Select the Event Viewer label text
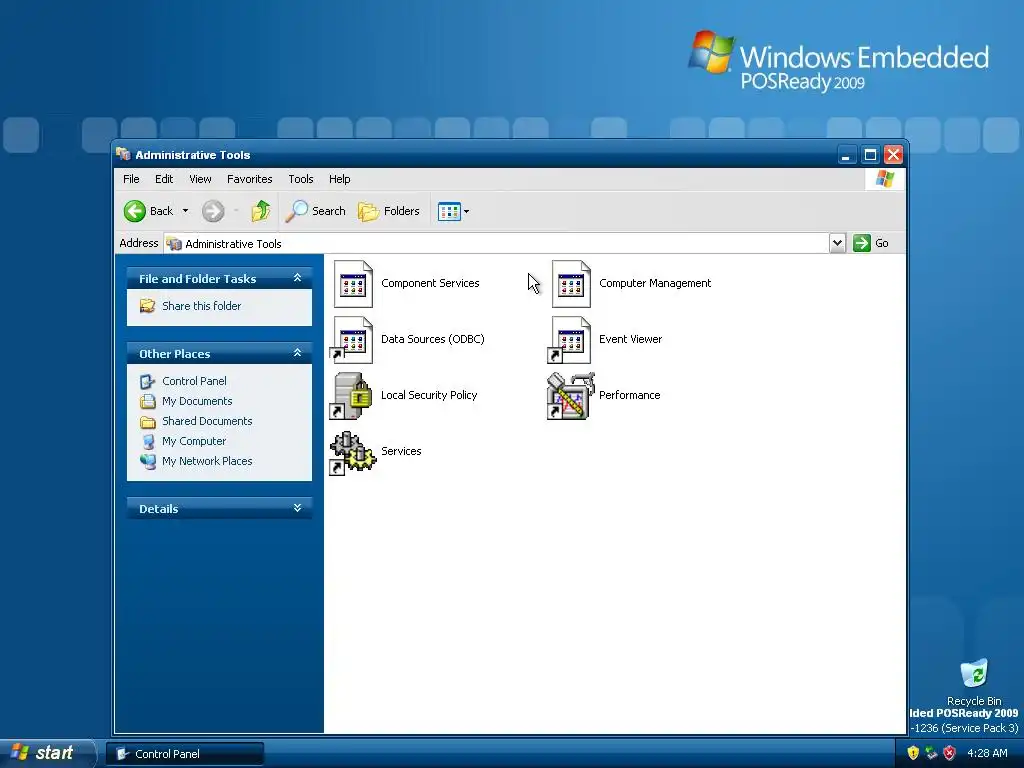Image resolution: width=1024 pixels, height=768 pixels. coord(630,339)
